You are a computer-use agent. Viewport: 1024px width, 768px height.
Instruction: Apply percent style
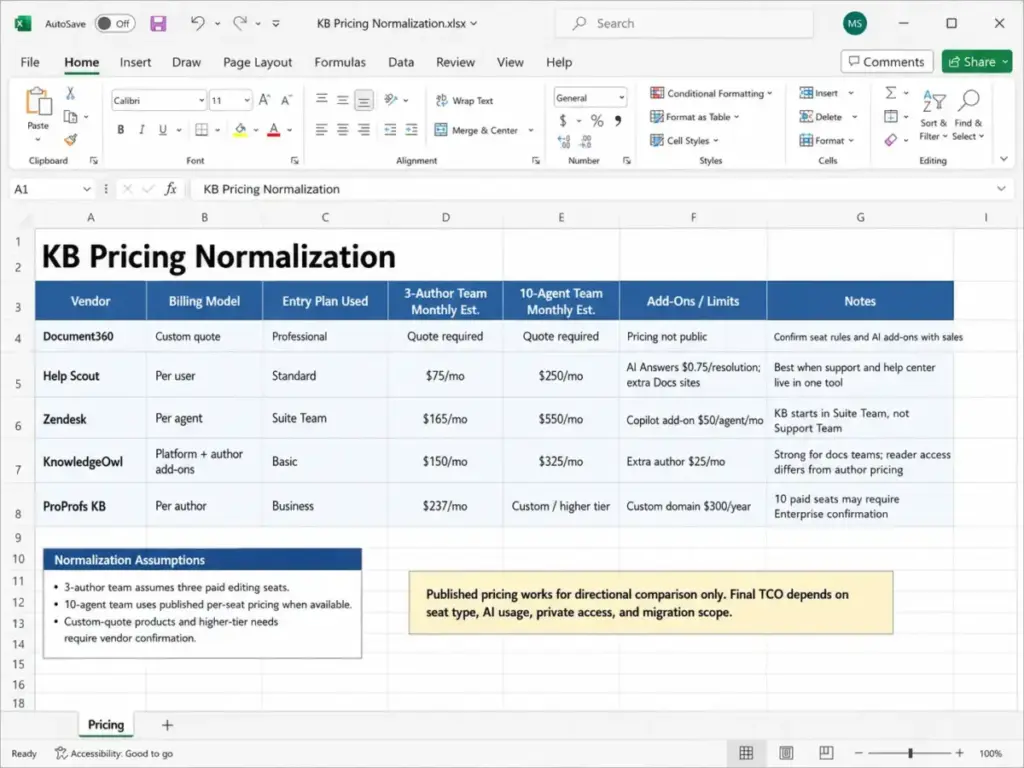point(597,121)
